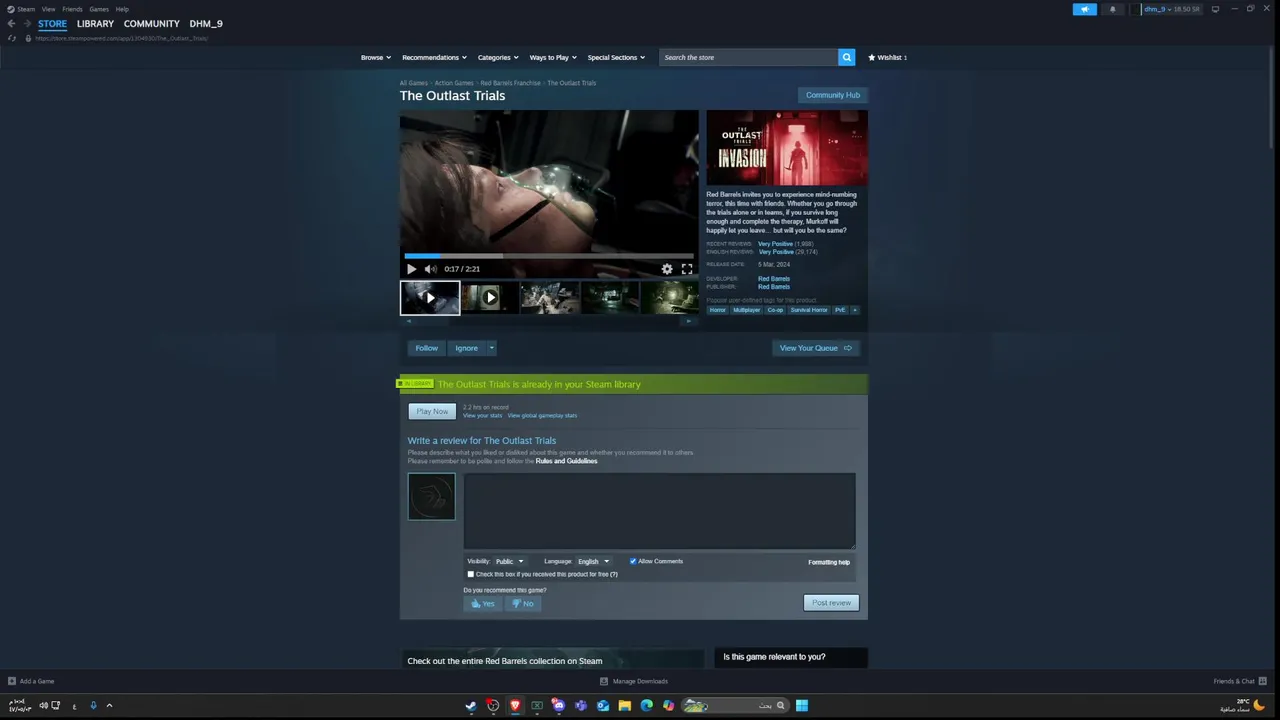Mute the trailer volume icon

430,269
